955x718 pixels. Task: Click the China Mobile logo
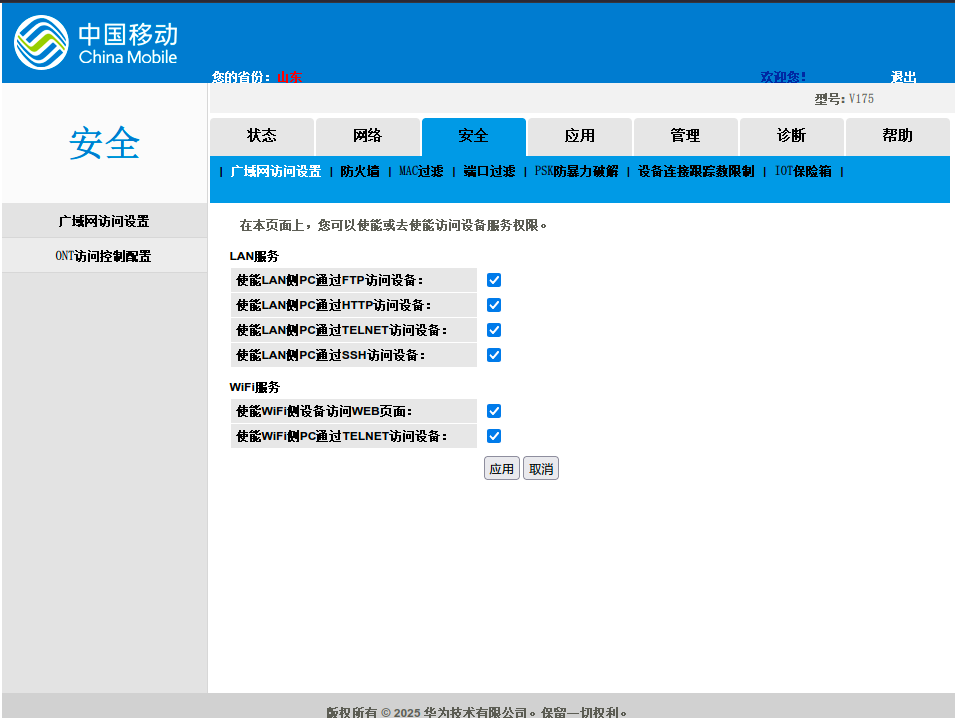tap(96, 44)
